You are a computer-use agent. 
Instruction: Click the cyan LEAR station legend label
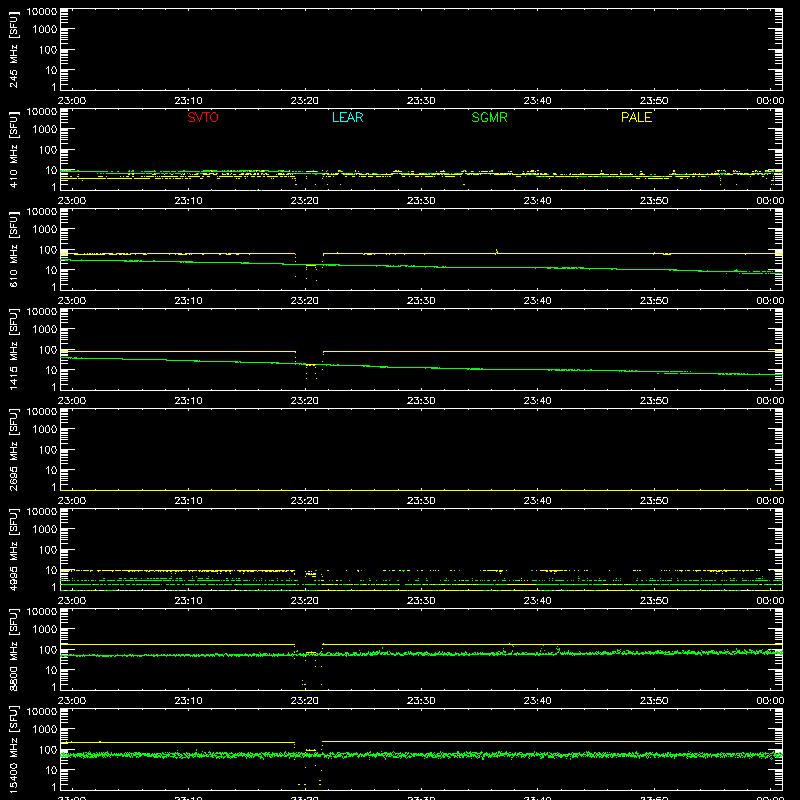347,117
